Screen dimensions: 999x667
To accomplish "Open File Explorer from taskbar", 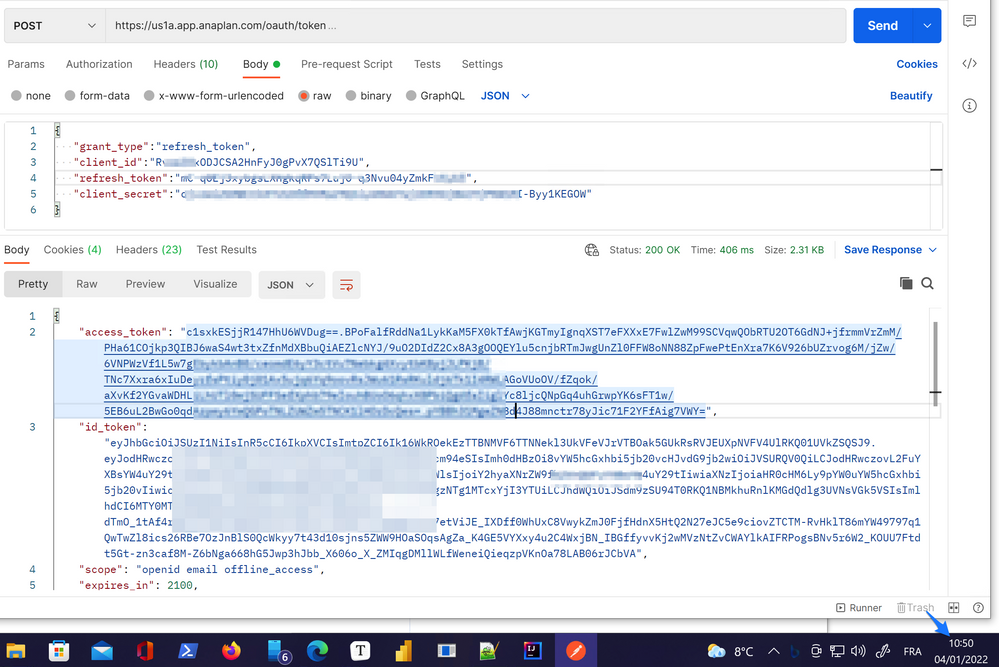I will [16, 650].
